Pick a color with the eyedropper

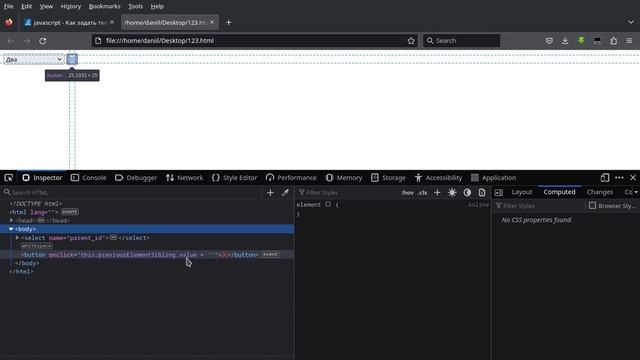(285, 193)
